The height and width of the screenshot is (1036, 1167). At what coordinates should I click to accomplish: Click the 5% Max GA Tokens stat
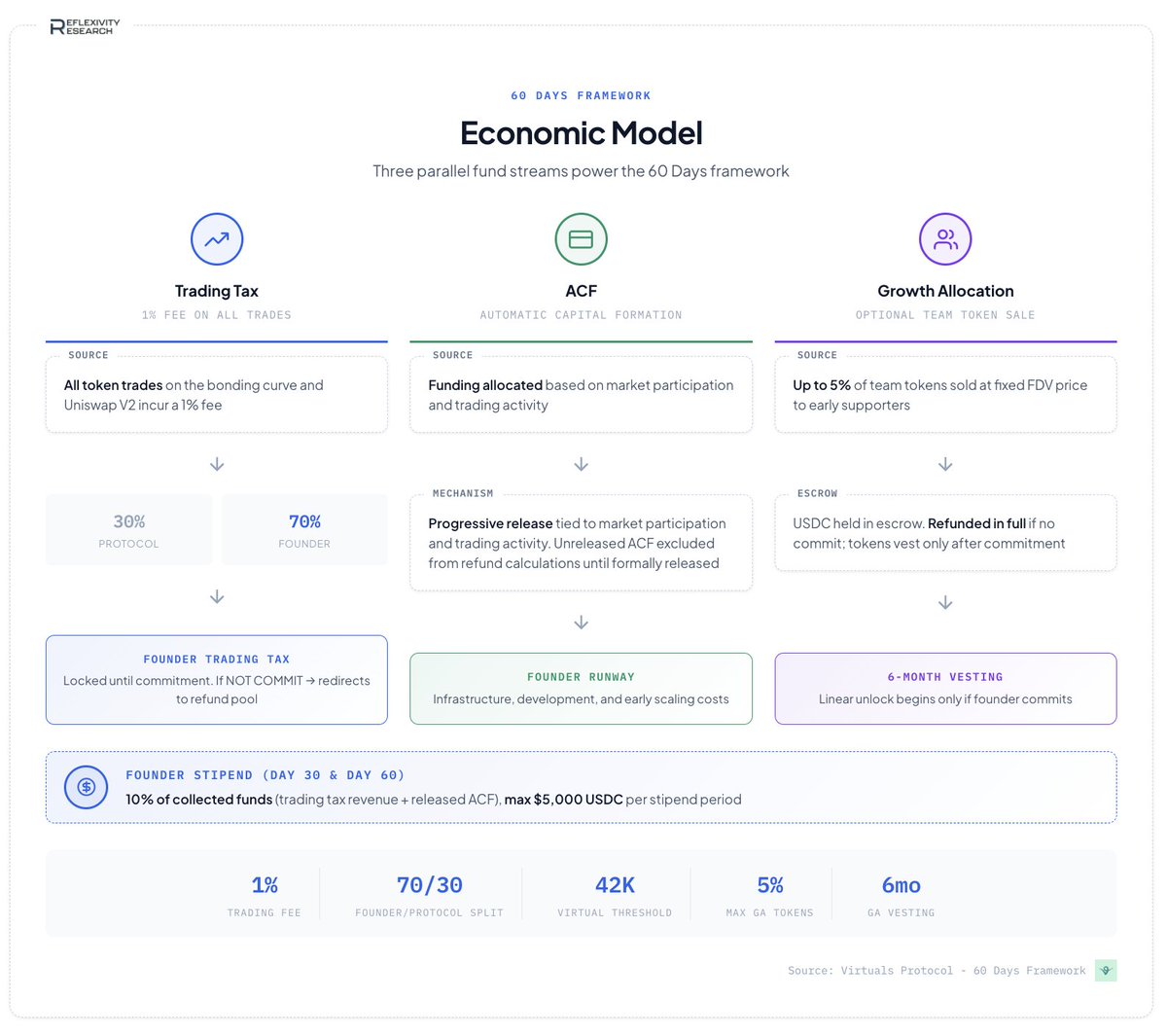coord(769,896)
